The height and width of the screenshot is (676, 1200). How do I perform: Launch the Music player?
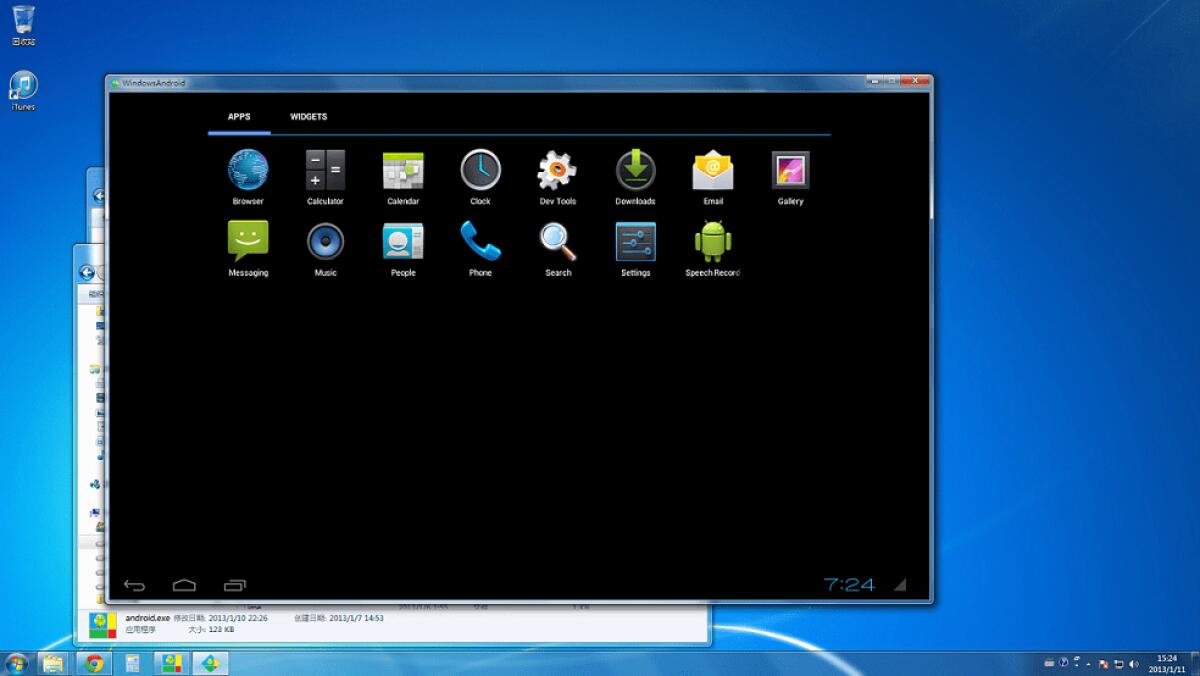pos(324,240)
